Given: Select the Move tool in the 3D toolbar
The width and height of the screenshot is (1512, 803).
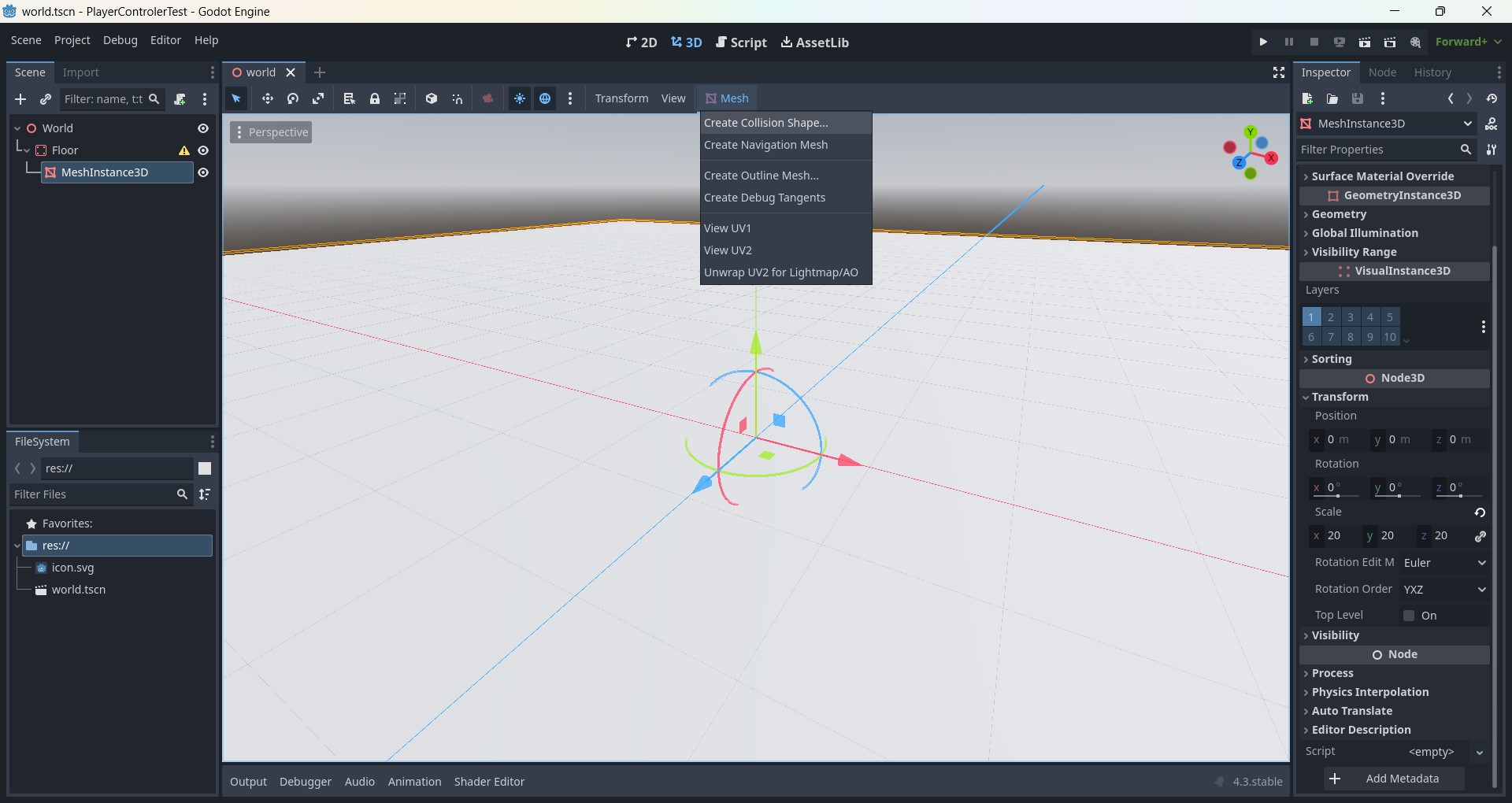Looking at the screenshot, I should click(268, 98).
